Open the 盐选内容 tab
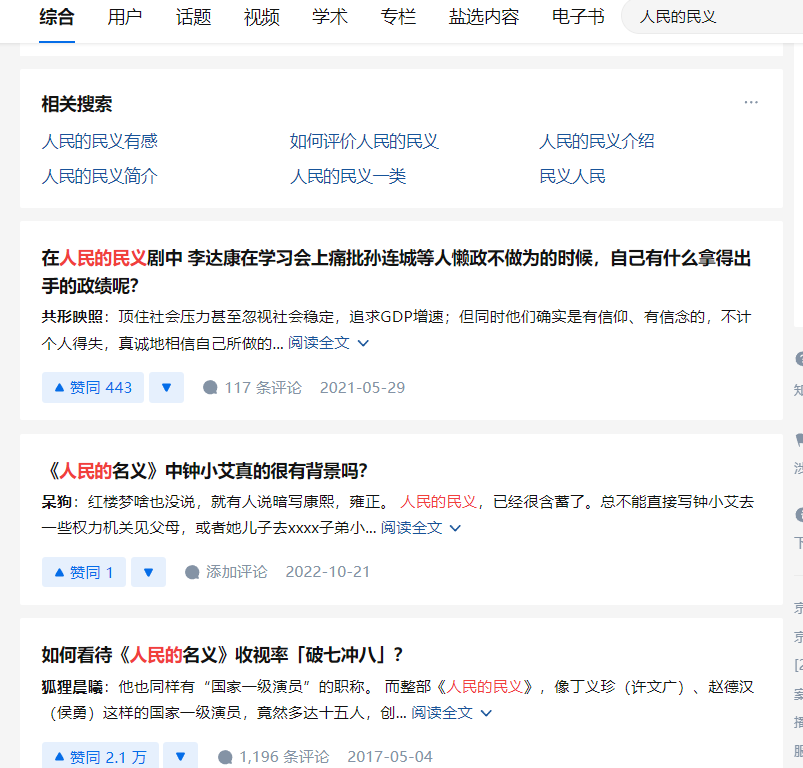 [484, 17]
